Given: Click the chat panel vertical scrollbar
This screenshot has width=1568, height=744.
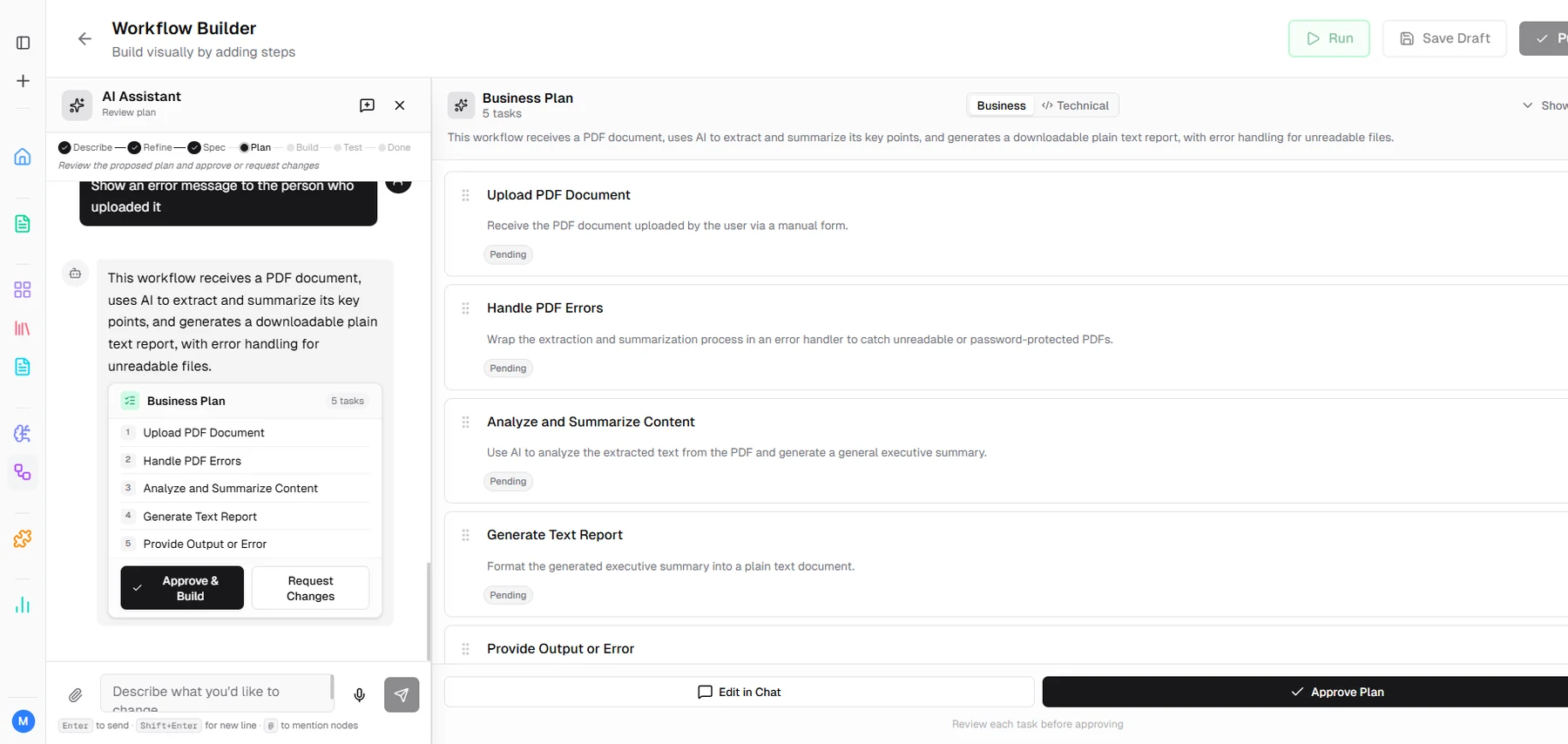Looking at the screenshot, I should 428,610.
